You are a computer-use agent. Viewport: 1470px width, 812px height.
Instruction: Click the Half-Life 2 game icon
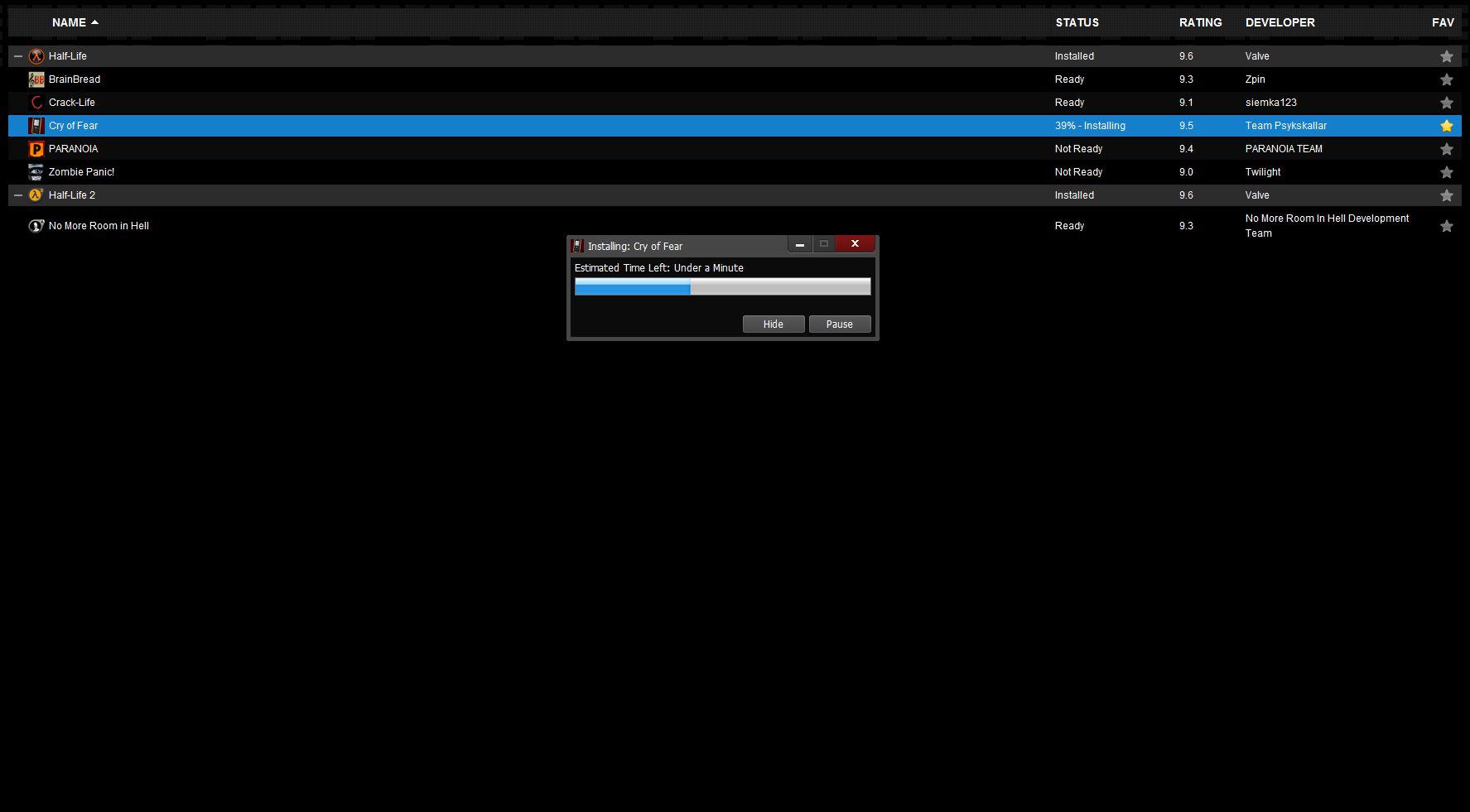(36, 195)
